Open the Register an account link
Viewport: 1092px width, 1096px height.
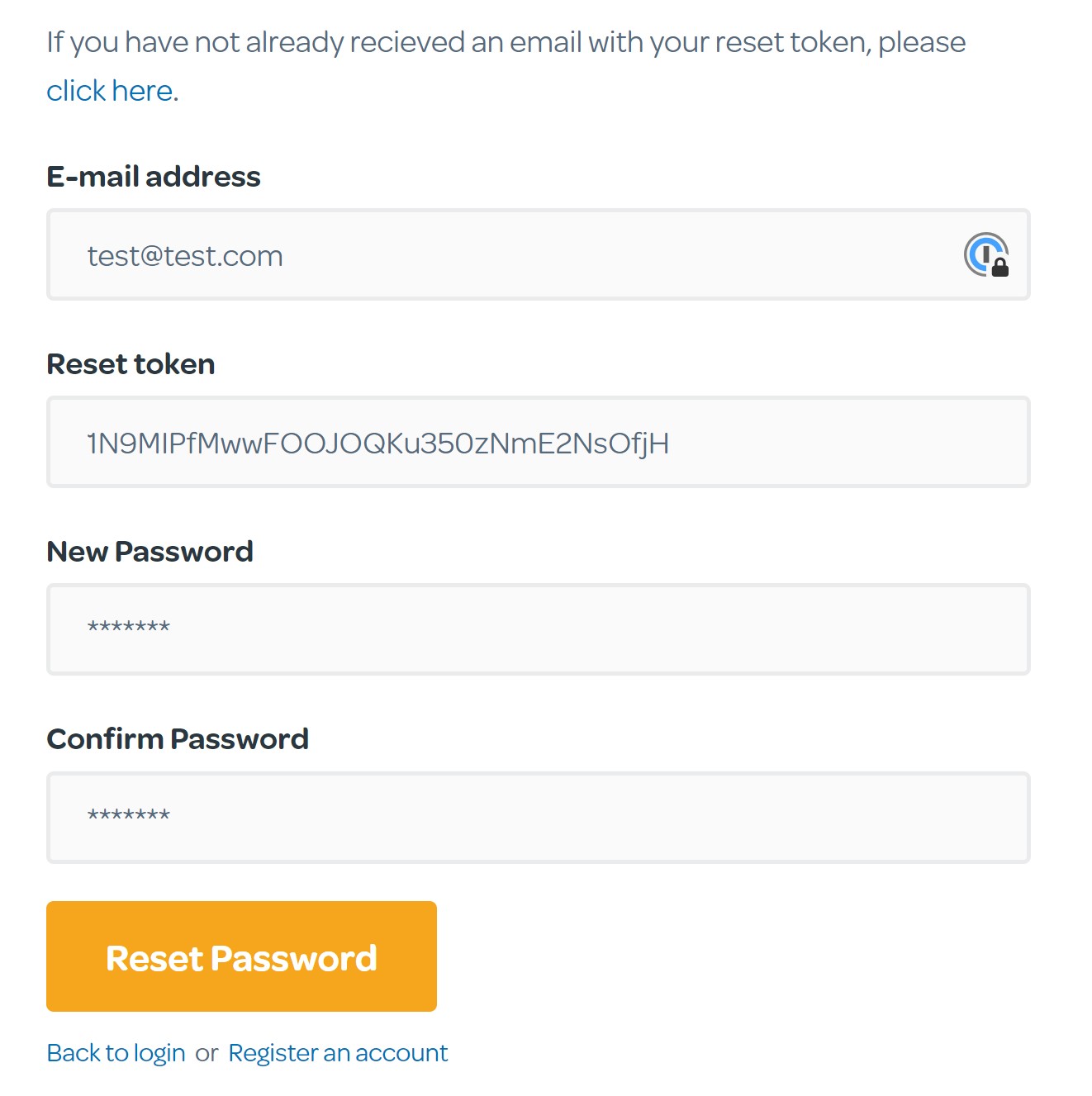[x=338, y=1053]
